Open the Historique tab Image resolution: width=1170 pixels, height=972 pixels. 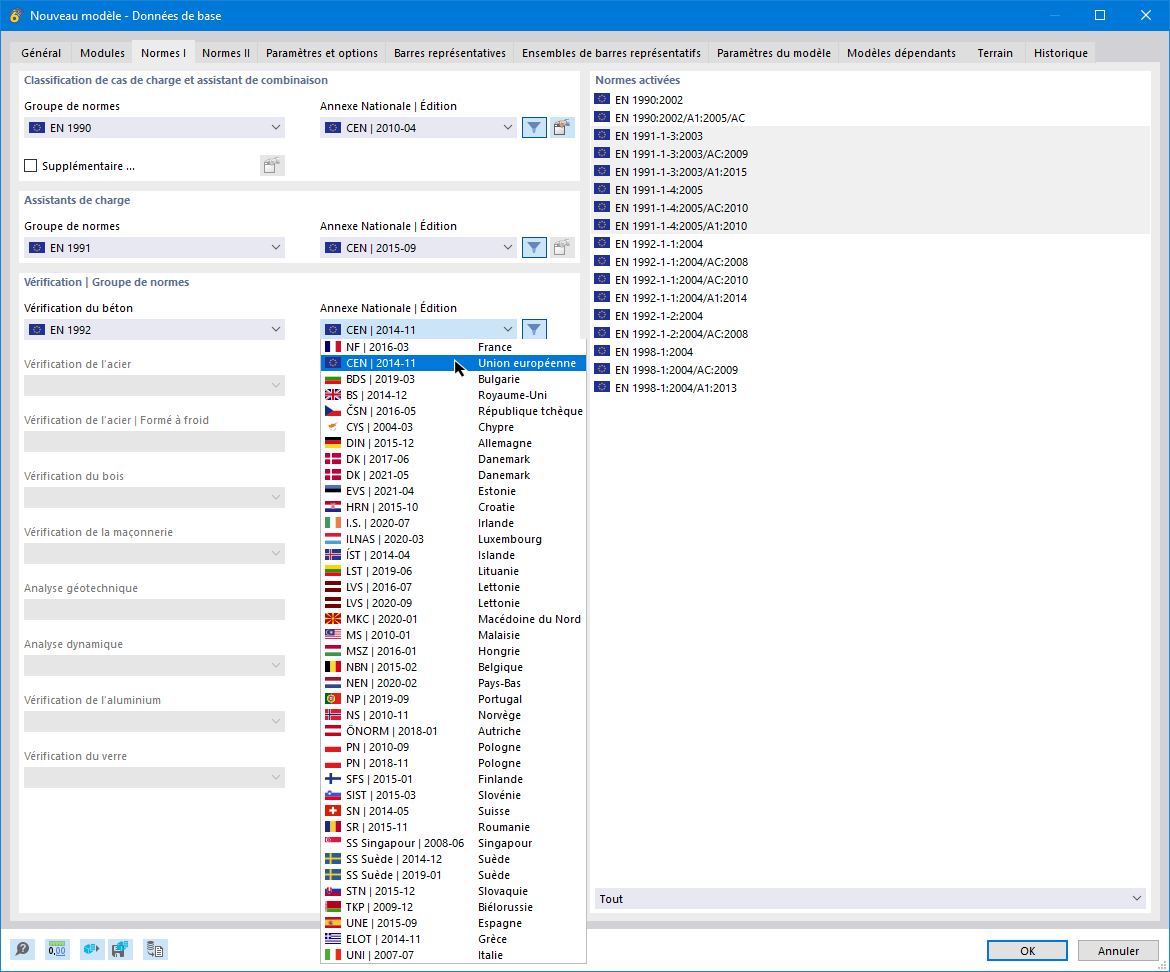coord(1060,53)
